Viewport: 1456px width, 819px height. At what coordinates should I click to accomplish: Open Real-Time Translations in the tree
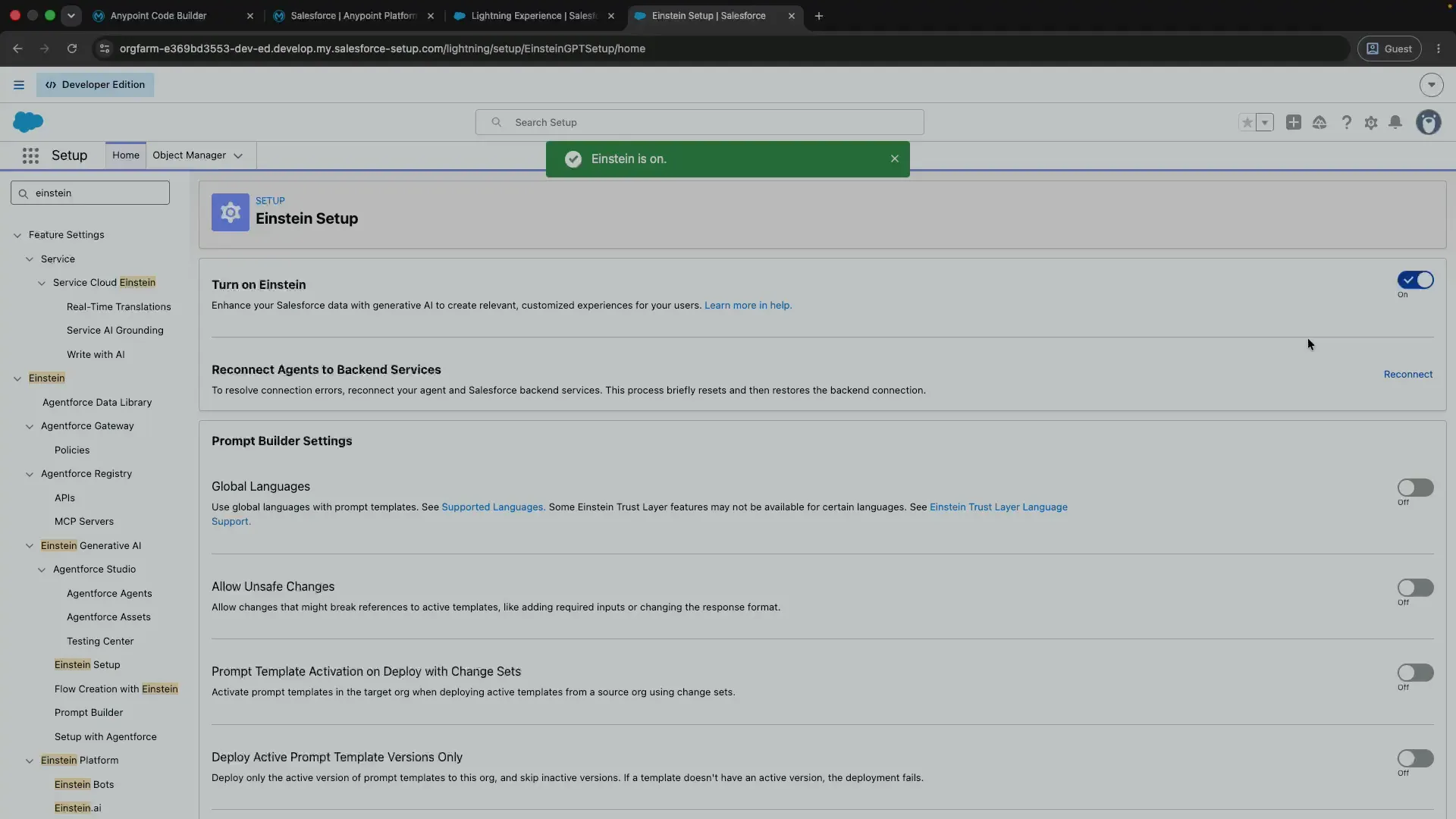pyautogui.click(x=118, y=307)
